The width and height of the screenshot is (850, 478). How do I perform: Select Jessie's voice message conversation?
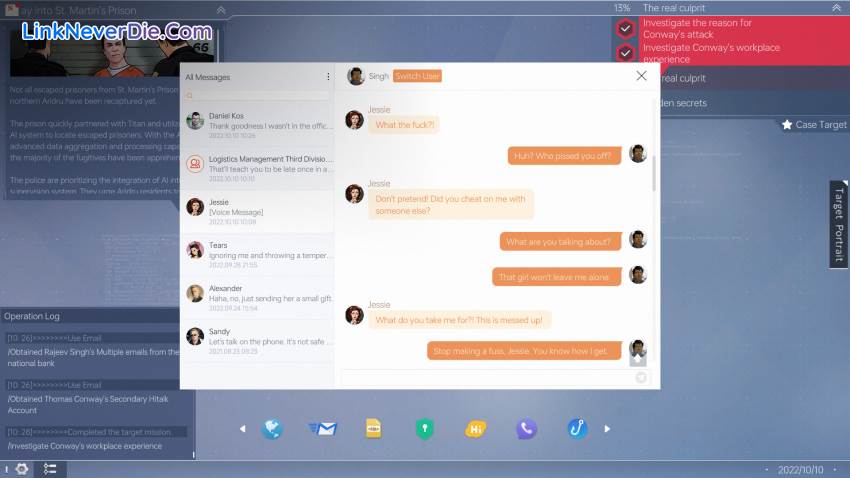[x=257, y=207]
